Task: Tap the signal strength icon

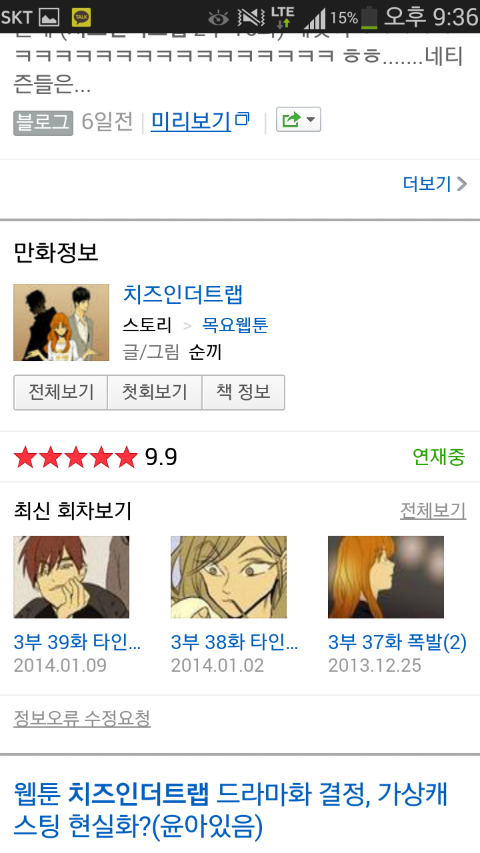Action: [x=315, y=19]
